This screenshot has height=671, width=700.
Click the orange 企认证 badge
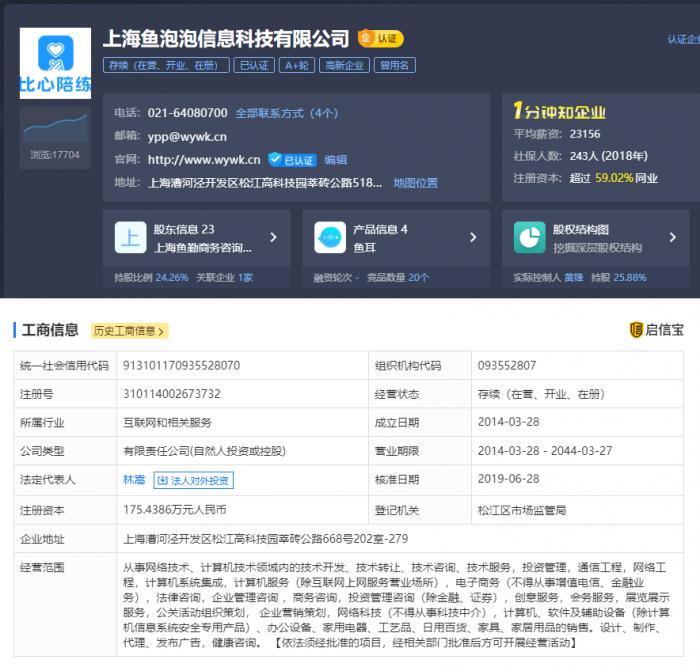(380, 38)
